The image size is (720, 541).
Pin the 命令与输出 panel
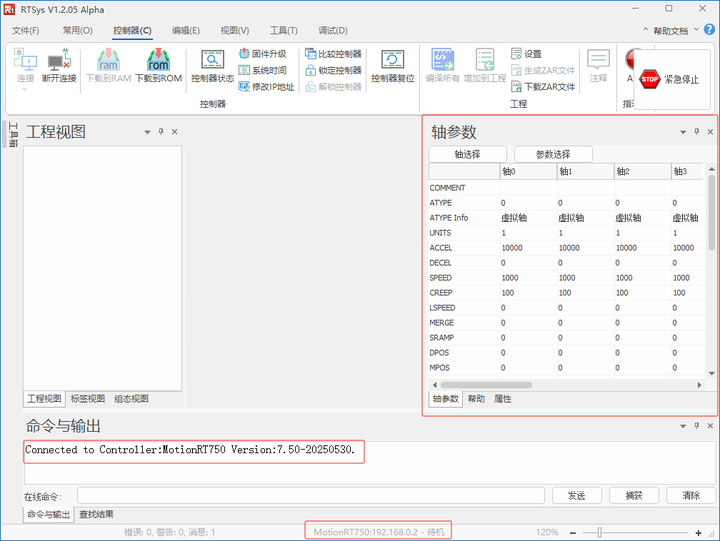(x=697, y=426)
